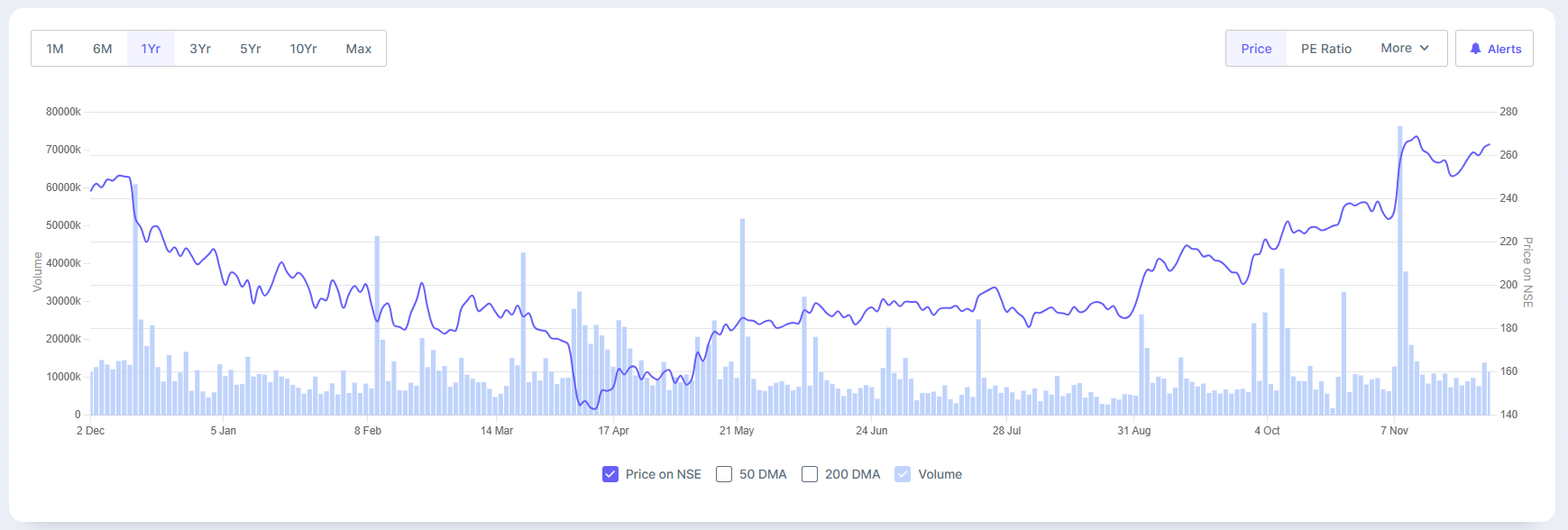The width and height of the screenshot is (1568, 530).
Task: Show the 3Yr price history
Action: tap(200, 49)
